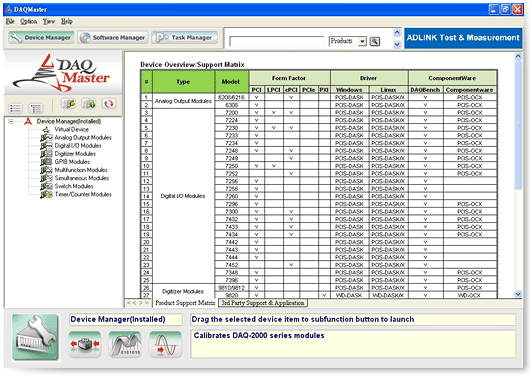Select GPIB Modules tree label
This screenshot has height=376, width=532.
point(72,162)
